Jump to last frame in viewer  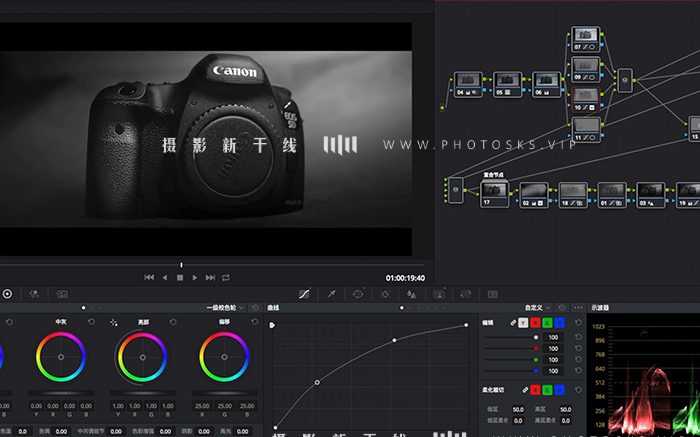click(210, 278)
